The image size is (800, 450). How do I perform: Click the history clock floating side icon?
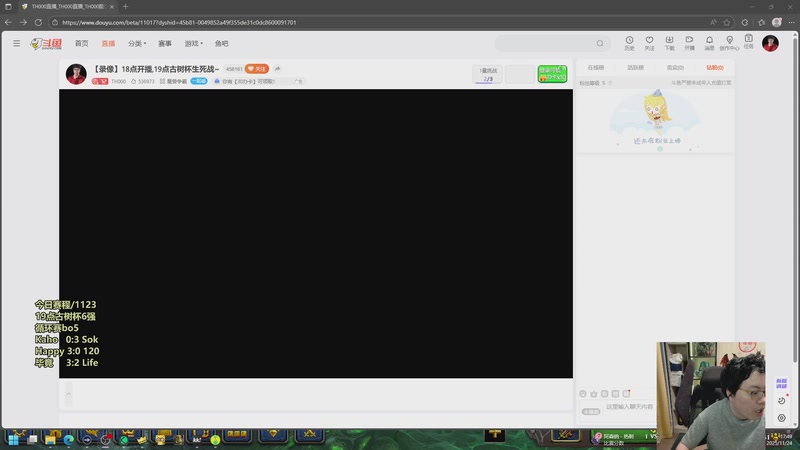[x=781, y=401]
